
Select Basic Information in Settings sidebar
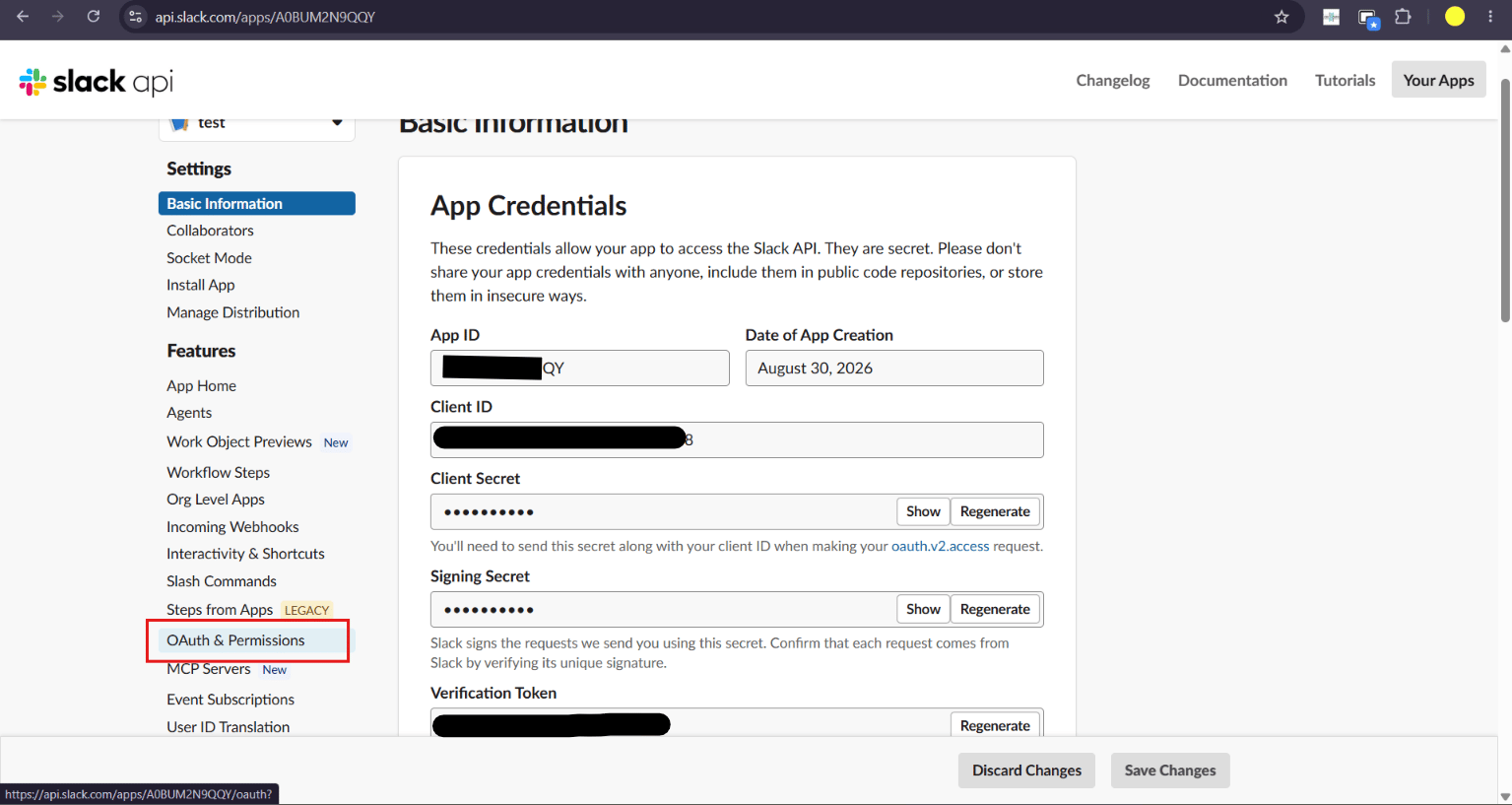click(257, 203)
